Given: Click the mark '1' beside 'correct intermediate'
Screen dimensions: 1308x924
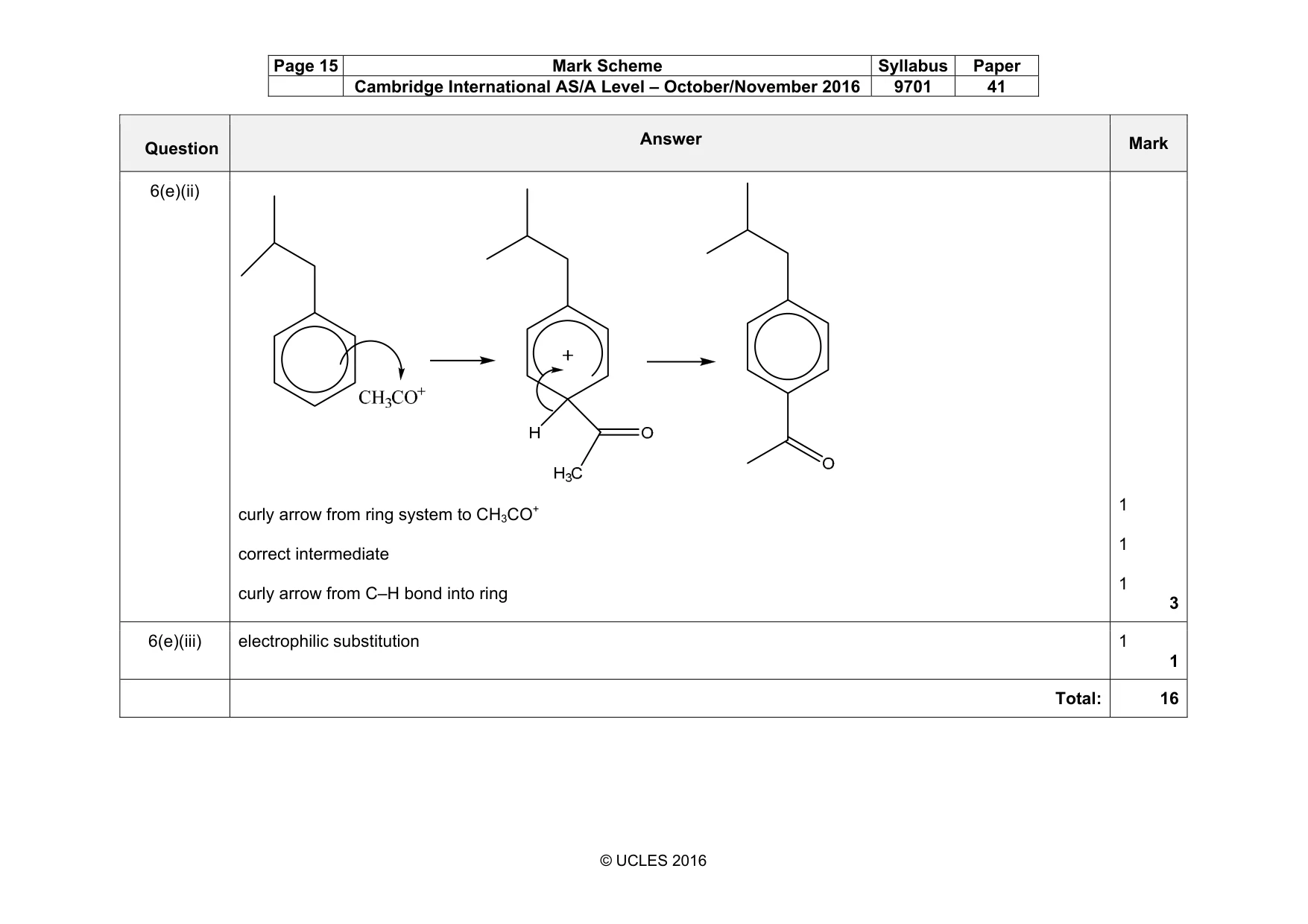Looking at the screenshot, I should click(x=1123, y=545).
